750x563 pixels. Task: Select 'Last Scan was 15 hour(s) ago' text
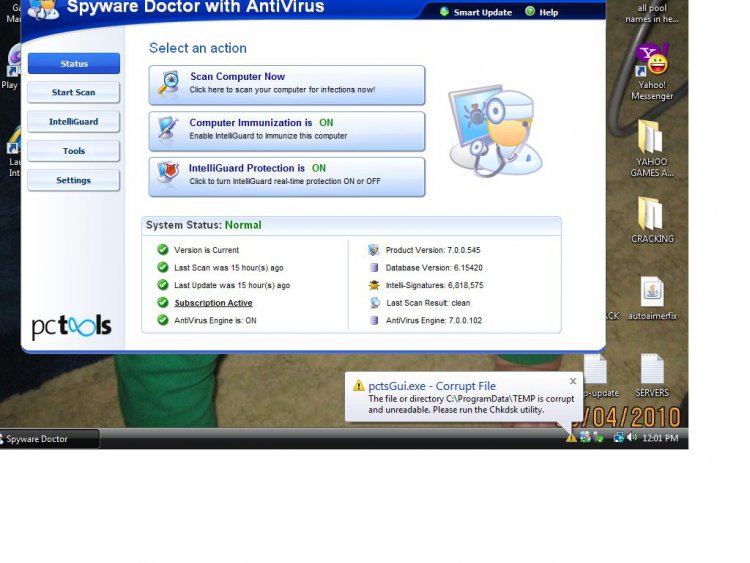(229, 268)
